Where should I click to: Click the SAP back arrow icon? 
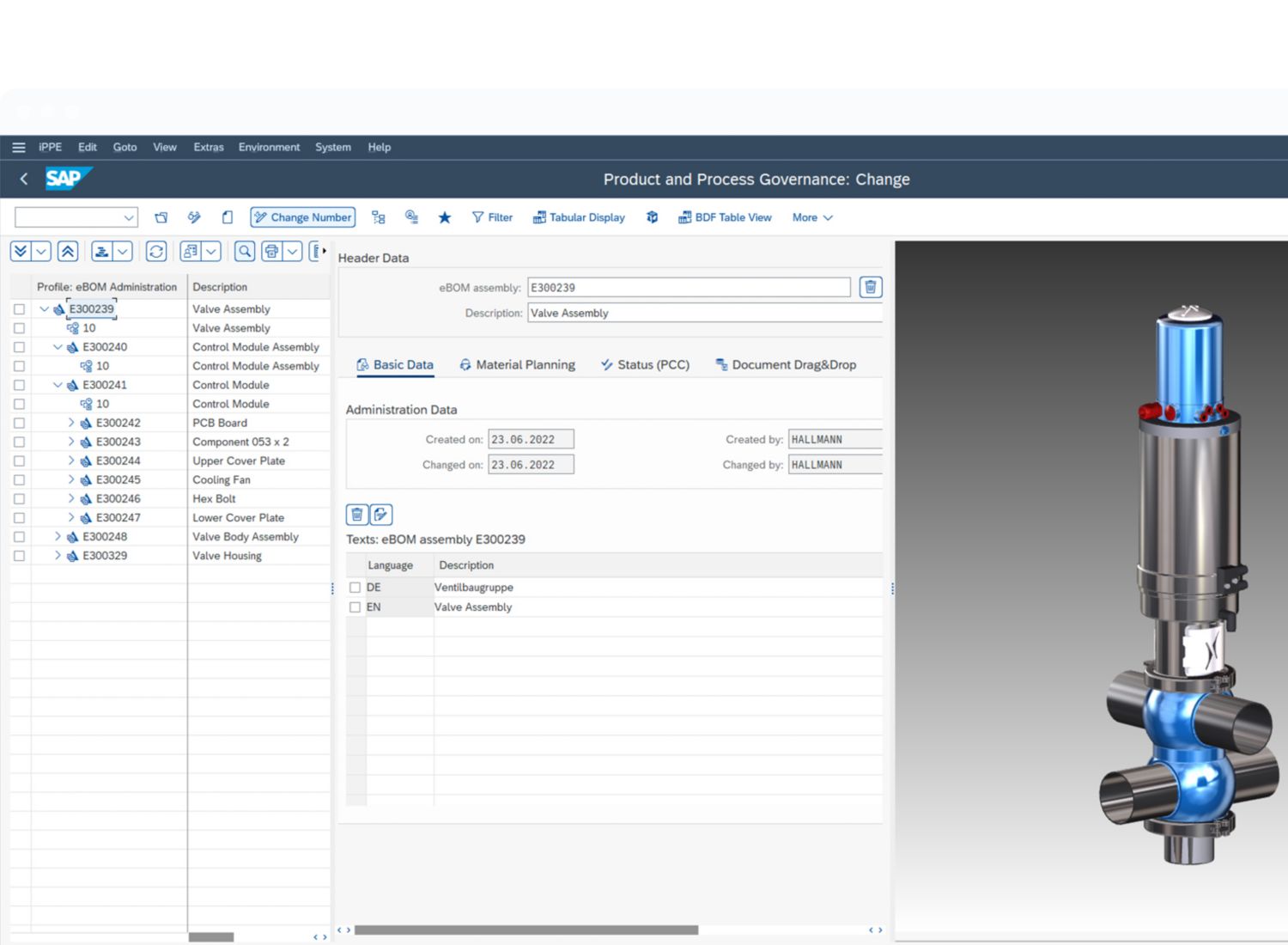coord(24,179)
